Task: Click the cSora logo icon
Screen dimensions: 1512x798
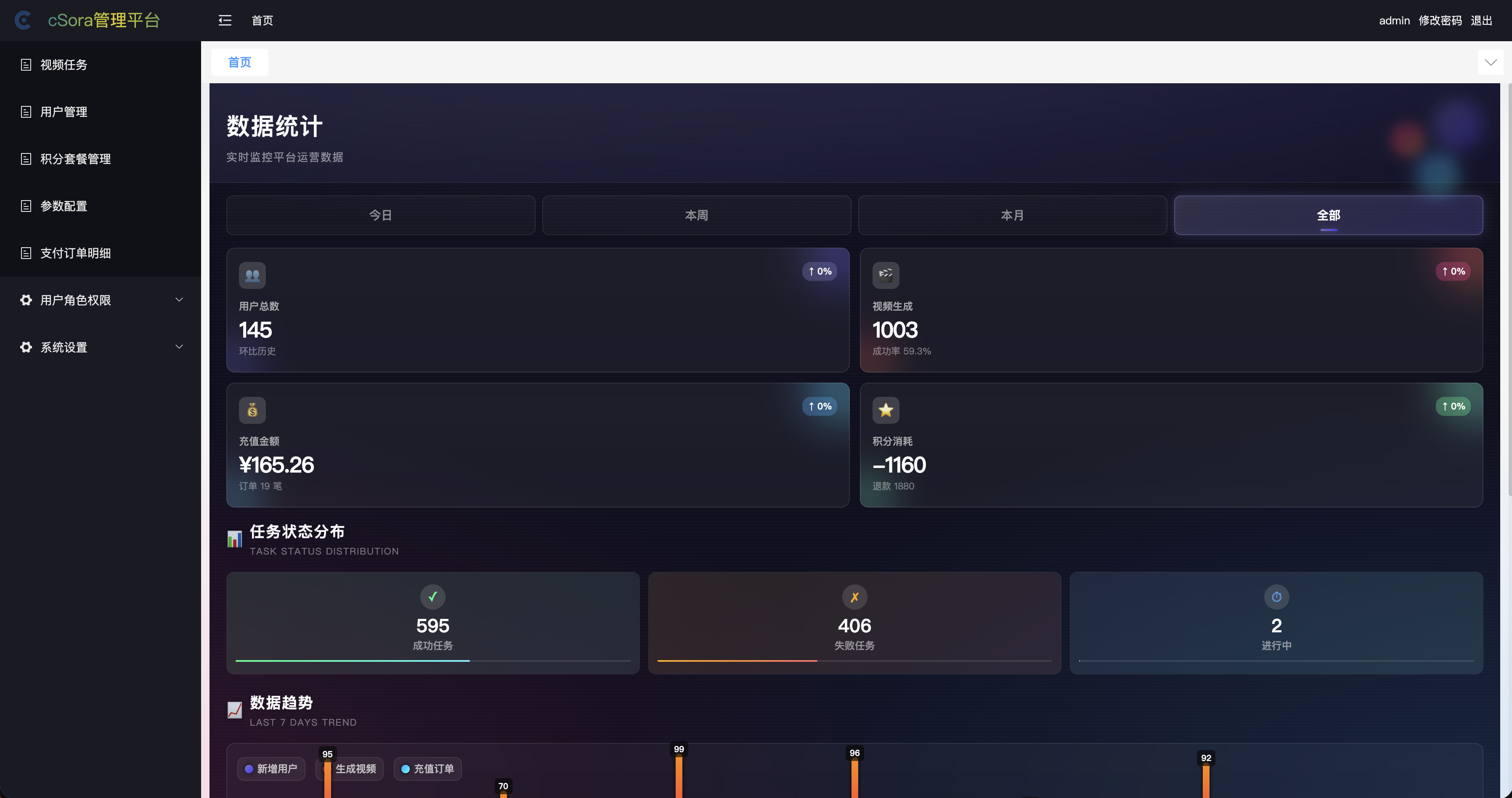Action: [x=23, y=21]
